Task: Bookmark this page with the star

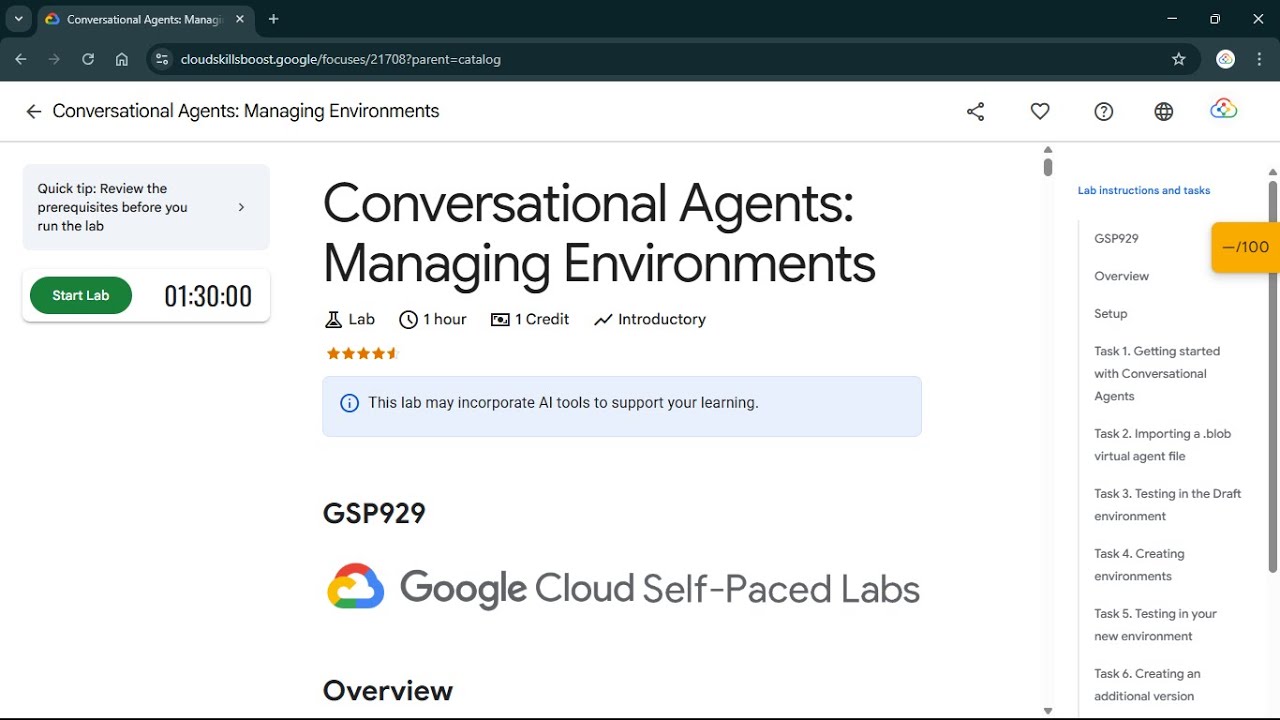Action: tap(1179, 59)
